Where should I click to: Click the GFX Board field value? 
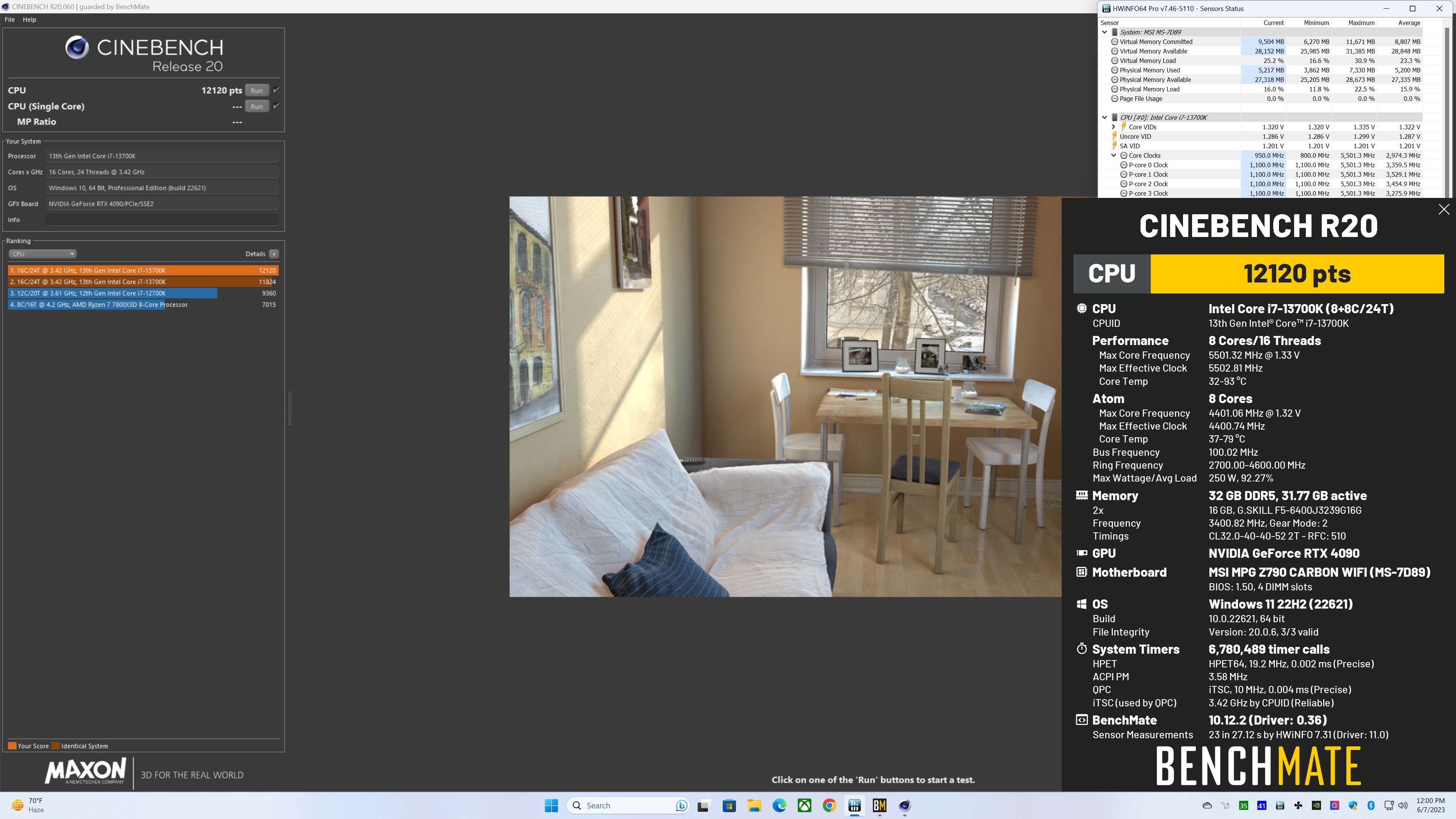coord(162,204)
